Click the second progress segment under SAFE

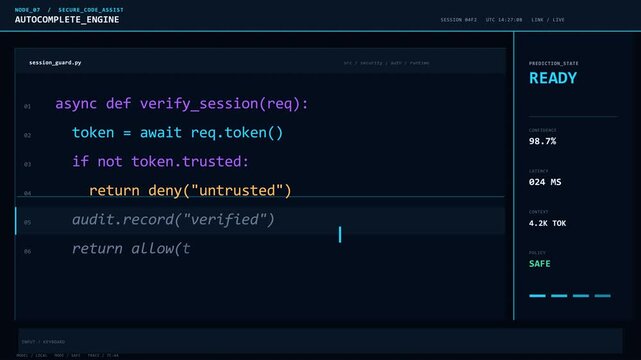(x=559, y=295)
